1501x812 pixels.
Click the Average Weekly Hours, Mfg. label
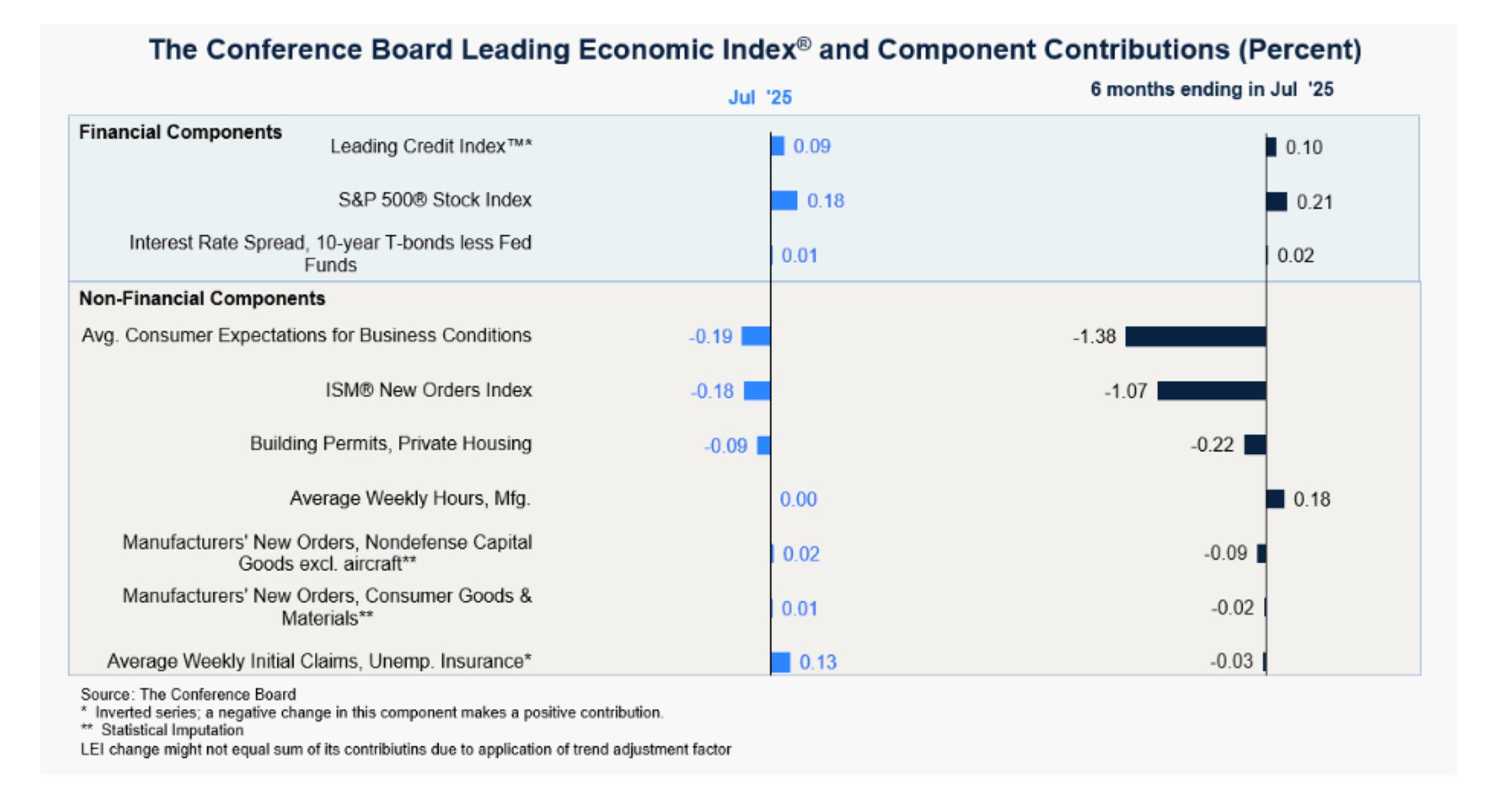pos(410,498)
